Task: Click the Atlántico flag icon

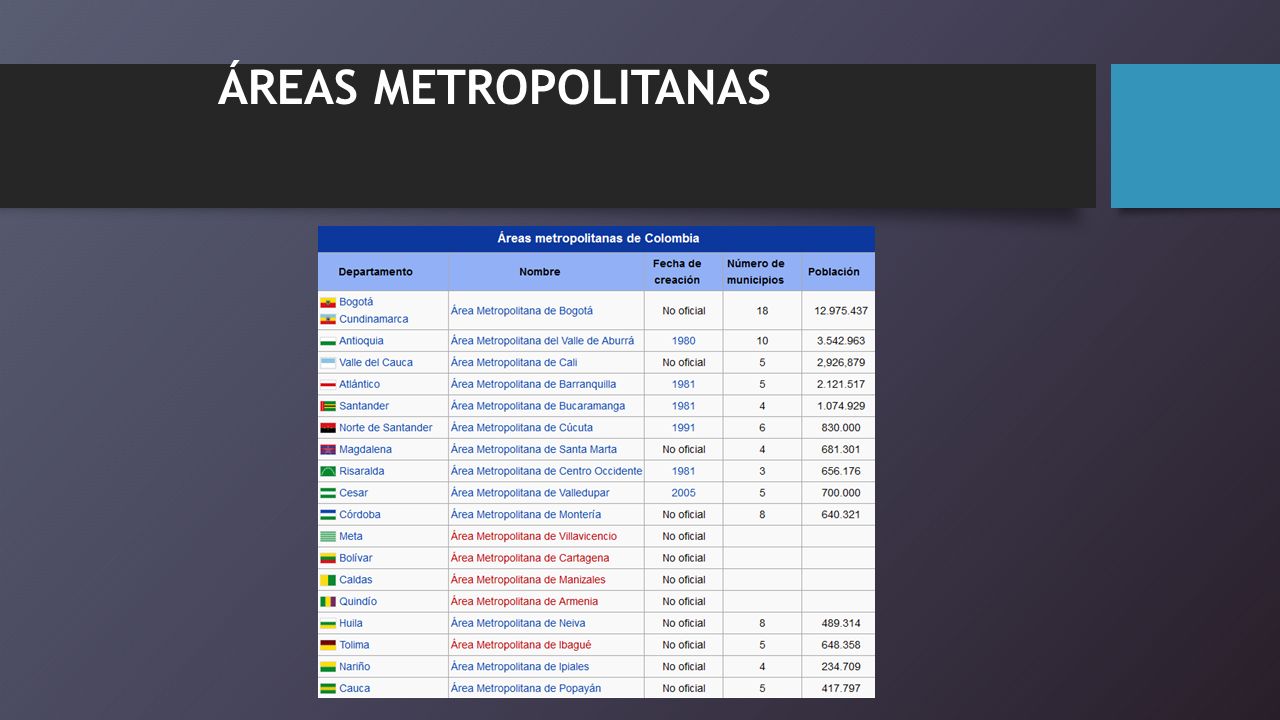Action: coord(327,385)
